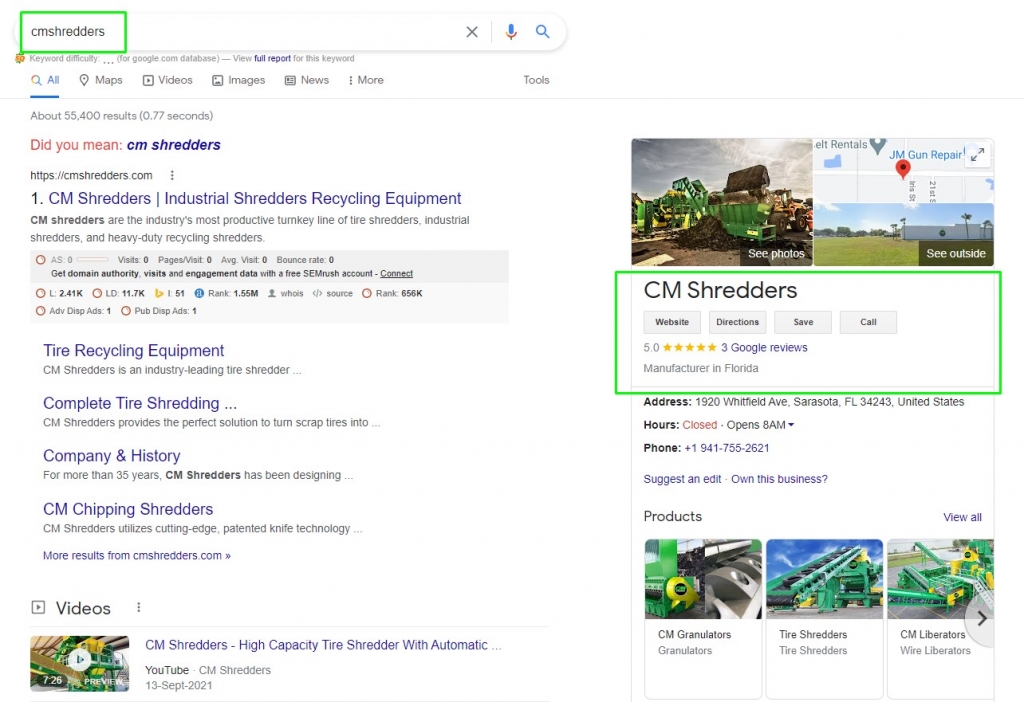The image size is (1024, 702).
Task: Open three-dot menu next to Videos heading
Action: tap(138, 607)
